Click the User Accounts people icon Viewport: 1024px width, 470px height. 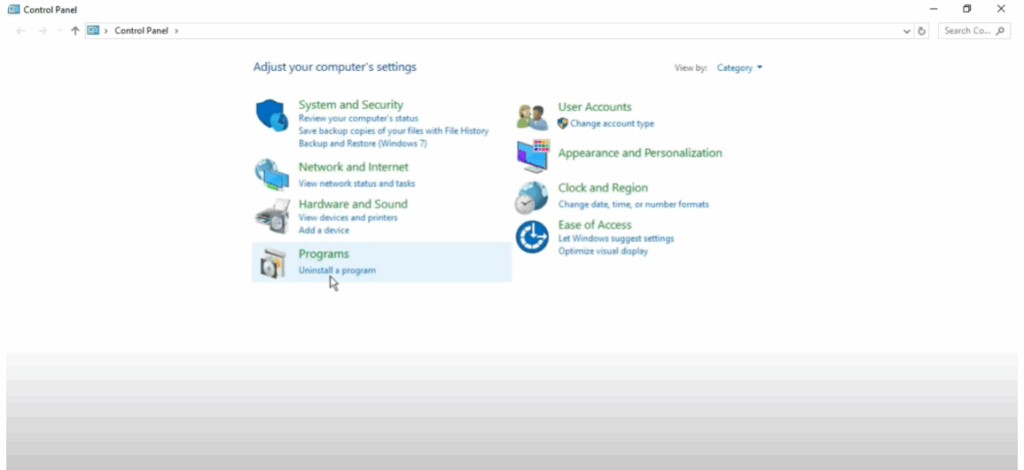coord(532,116)
